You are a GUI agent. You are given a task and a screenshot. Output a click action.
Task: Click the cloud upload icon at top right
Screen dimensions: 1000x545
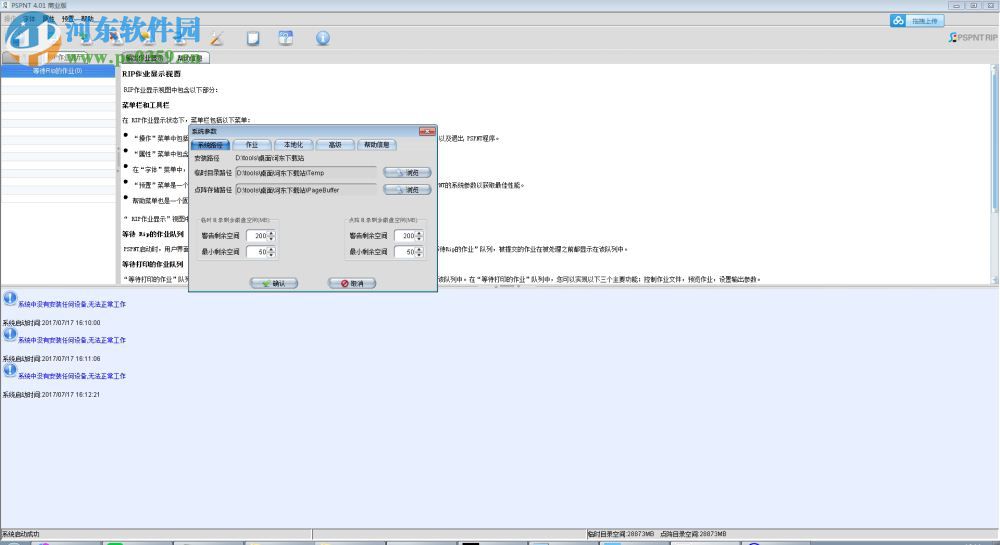pyautogui.click(x=898, y=20)
